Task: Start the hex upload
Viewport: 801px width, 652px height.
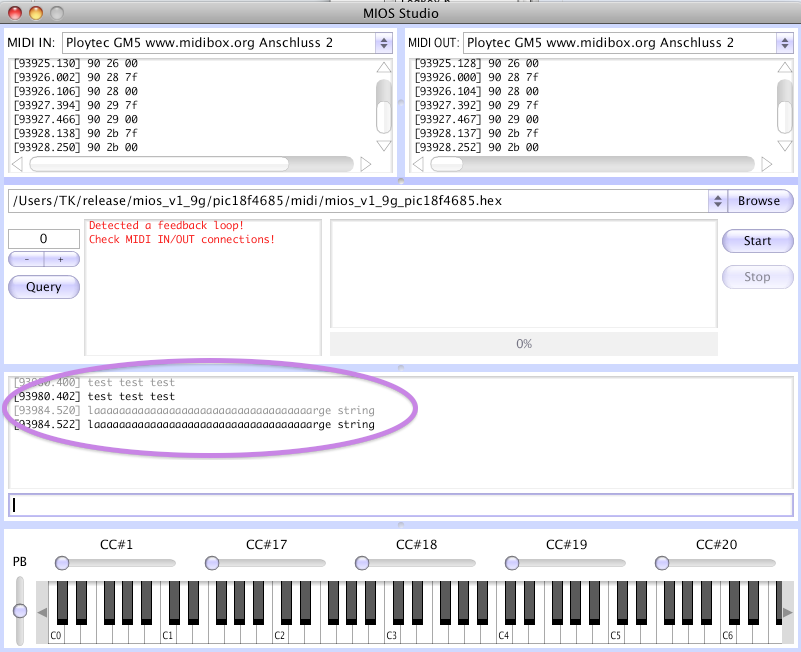Action: [758, 241]
